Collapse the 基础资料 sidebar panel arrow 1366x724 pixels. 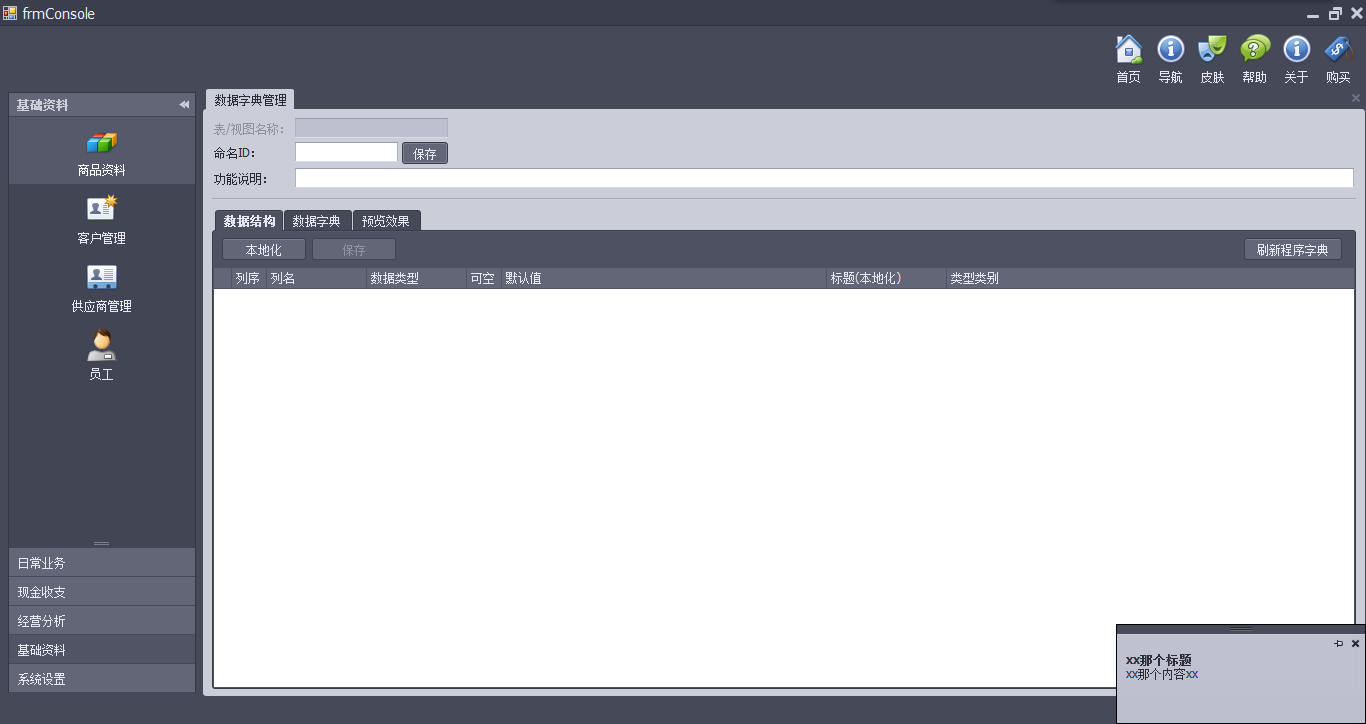184,105
